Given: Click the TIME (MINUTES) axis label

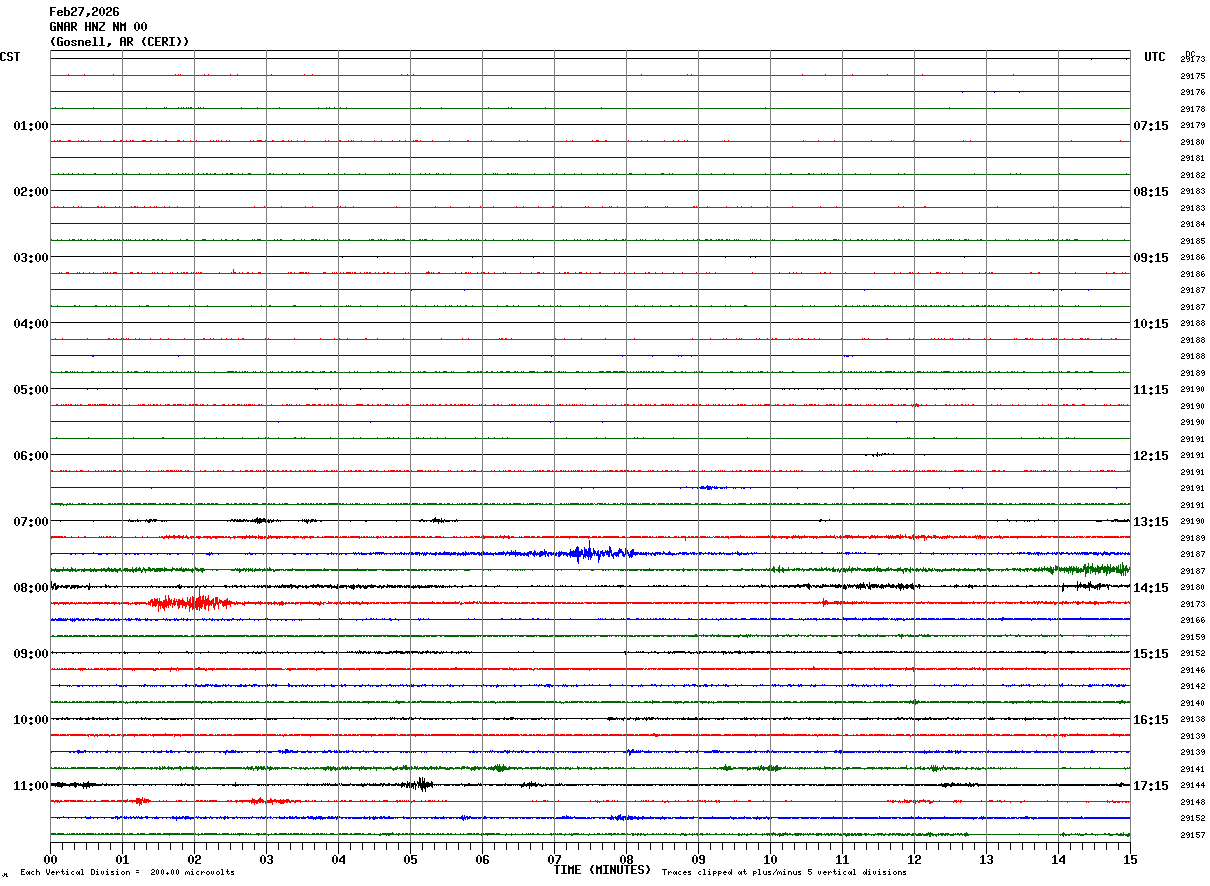Looking at the screenshot, I should [602, 870].
